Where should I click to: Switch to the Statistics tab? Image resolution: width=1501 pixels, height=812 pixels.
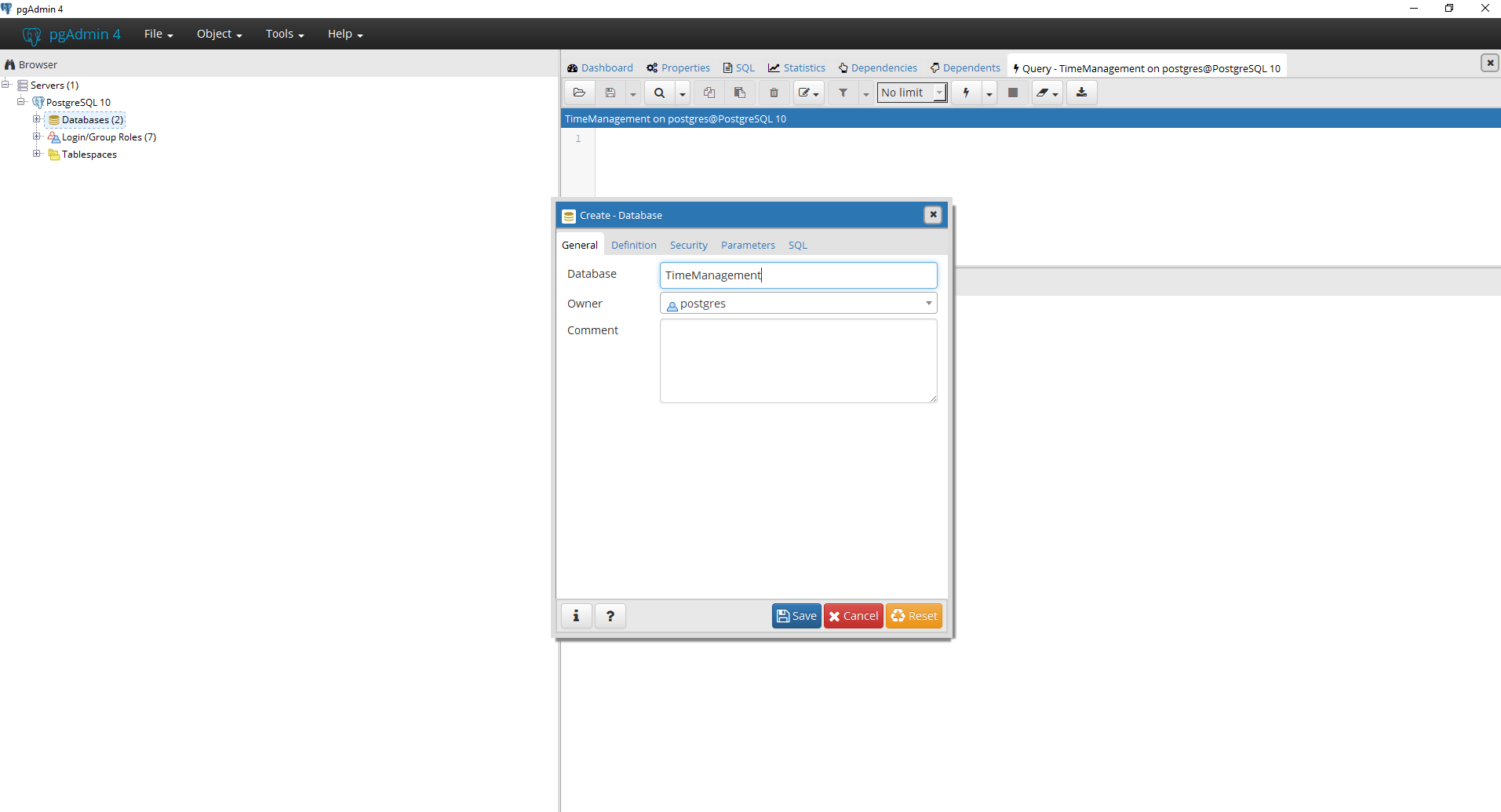tap(796, 68)
